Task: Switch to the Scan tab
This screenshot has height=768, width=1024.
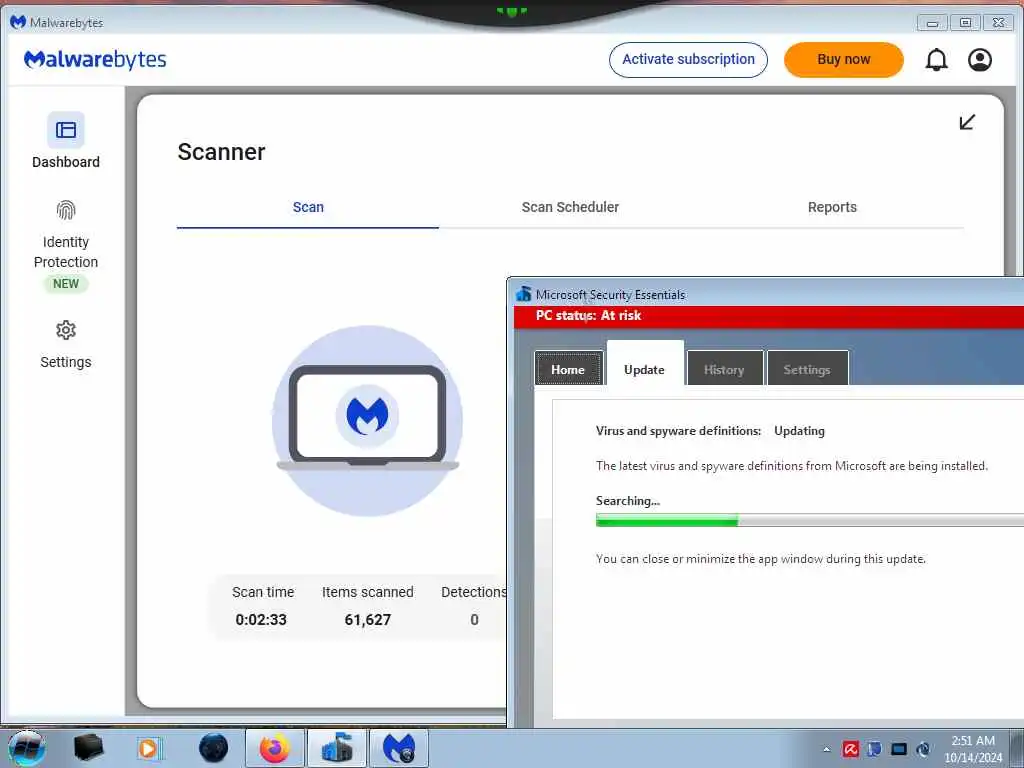Action: coord(308,207)
